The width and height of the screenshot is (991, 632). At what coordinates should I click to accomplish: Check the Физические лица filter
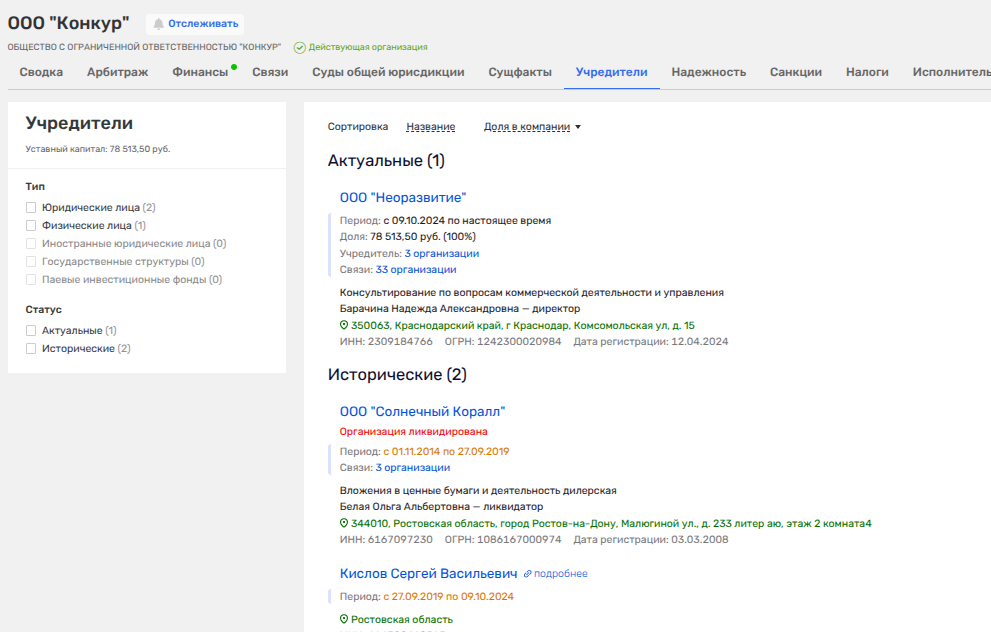[31, 226]
